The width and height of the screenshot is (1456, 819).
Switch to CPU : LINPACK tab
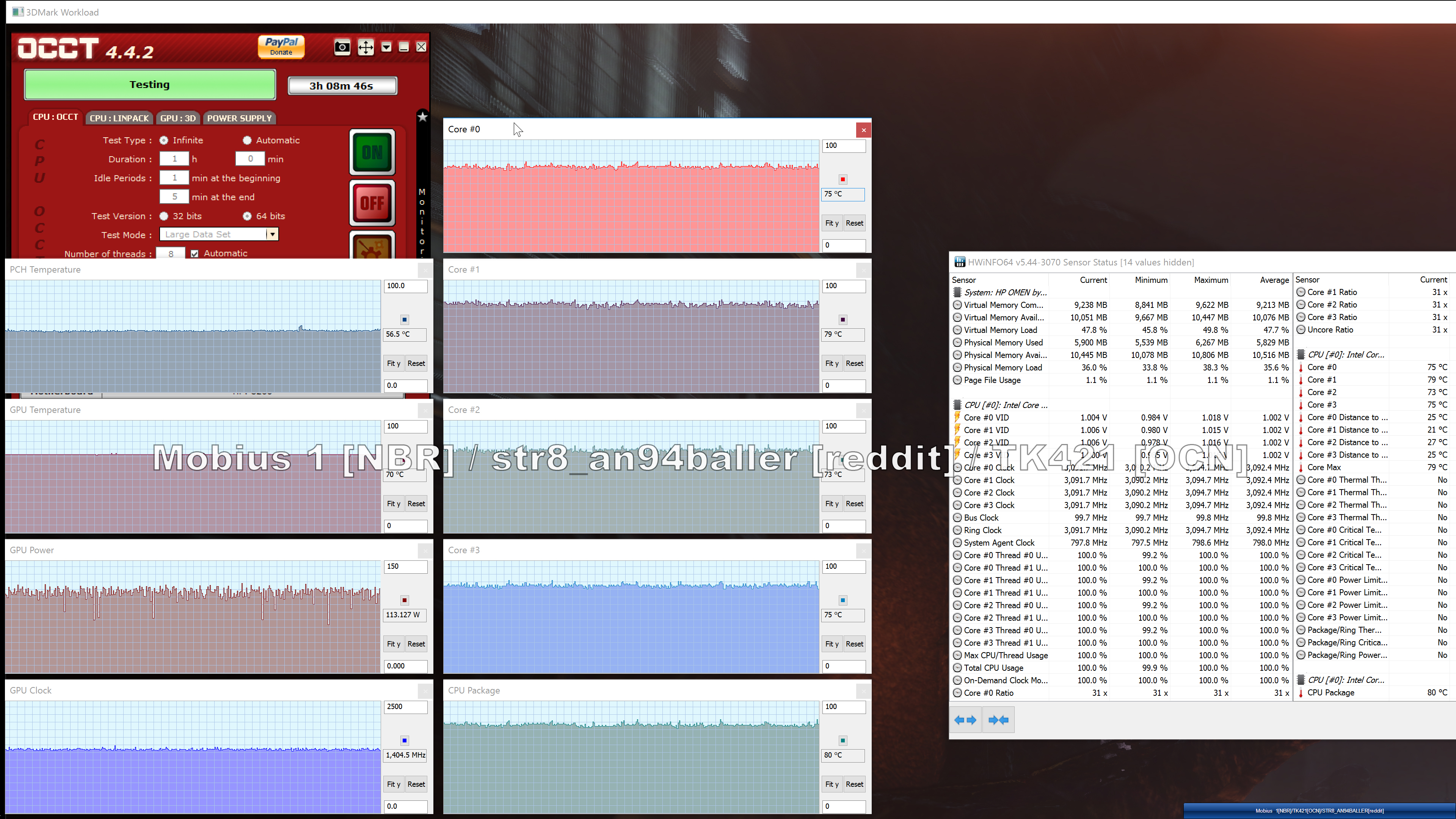pos(119,118)
